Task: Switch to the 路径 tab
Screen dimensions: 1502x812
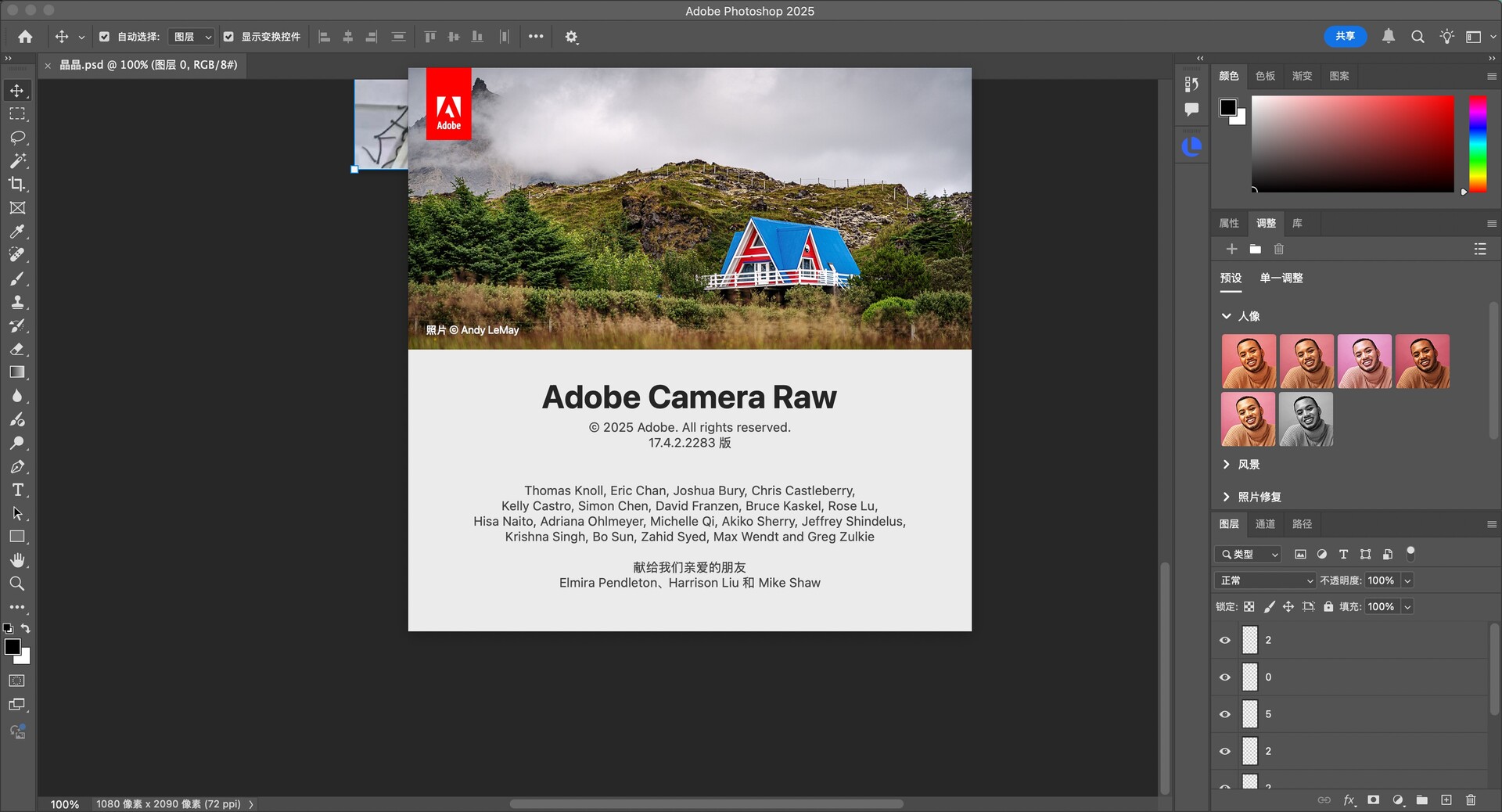Action: (x=1302, y=524)
